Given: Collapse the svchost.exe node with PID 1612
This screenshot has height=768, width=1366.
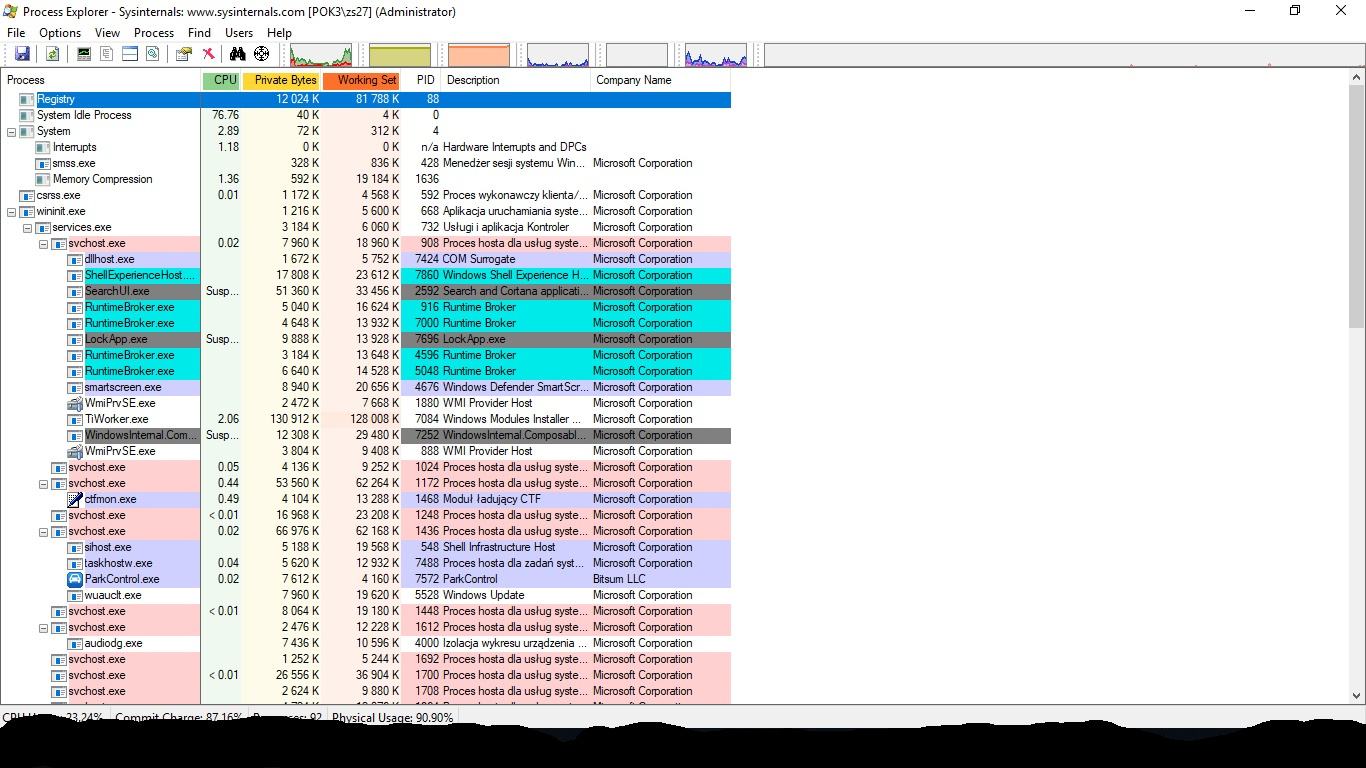Looking at the screenshot, I should pos(44,627).
